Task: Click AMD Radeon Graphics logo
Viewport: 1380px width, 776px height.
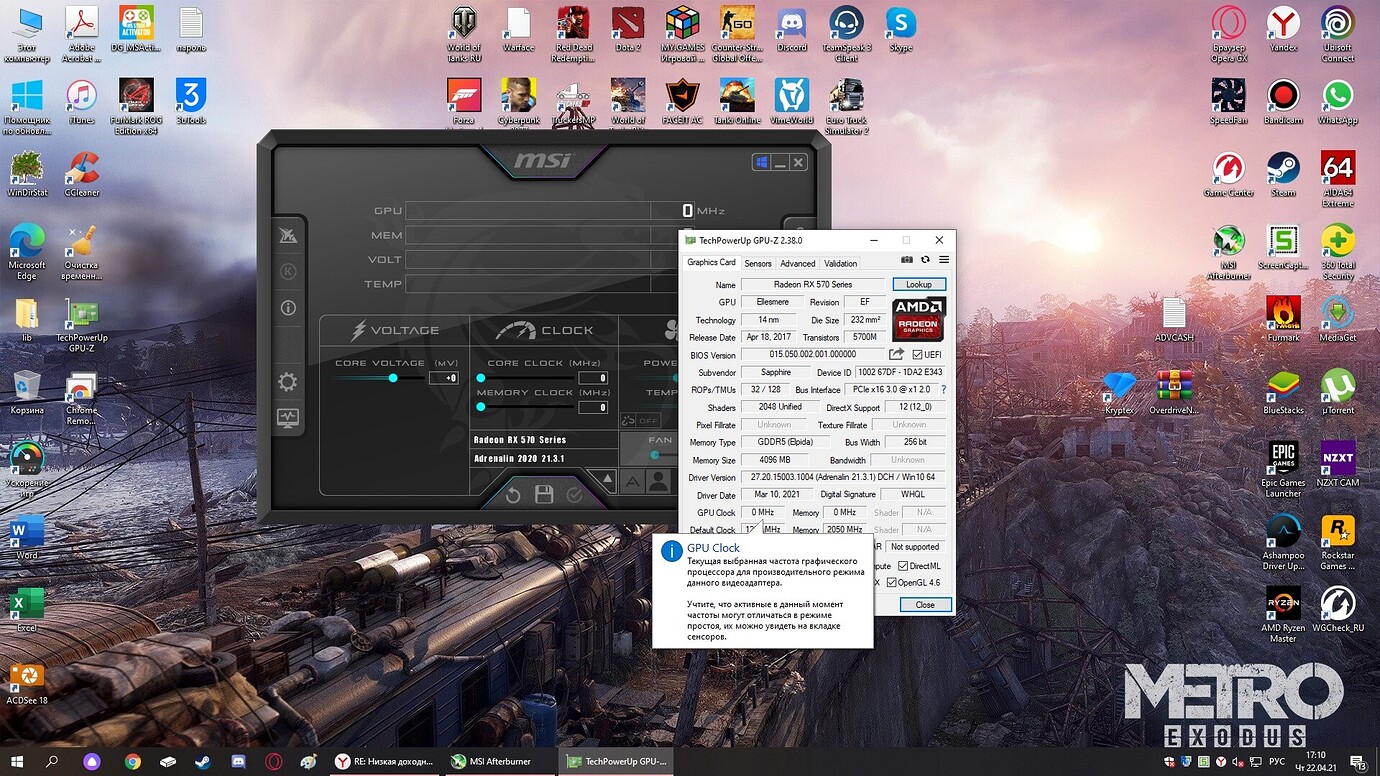Action: (x=919, y=319)
